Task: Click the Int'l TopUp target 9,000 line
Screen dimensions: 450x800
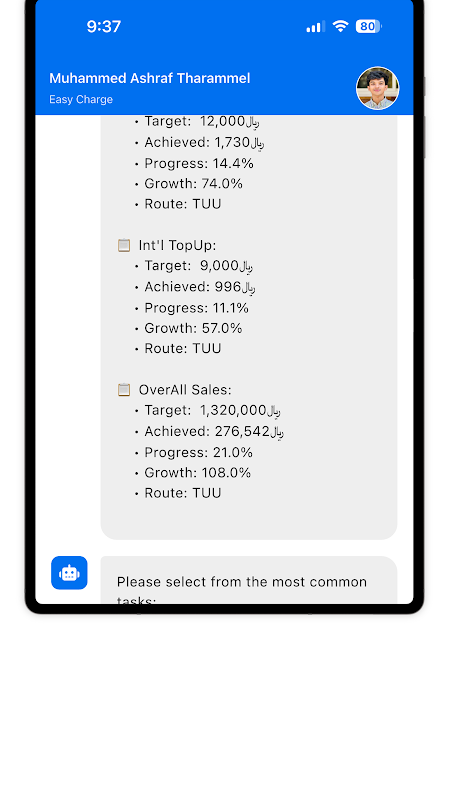Action: click(194, 266)
